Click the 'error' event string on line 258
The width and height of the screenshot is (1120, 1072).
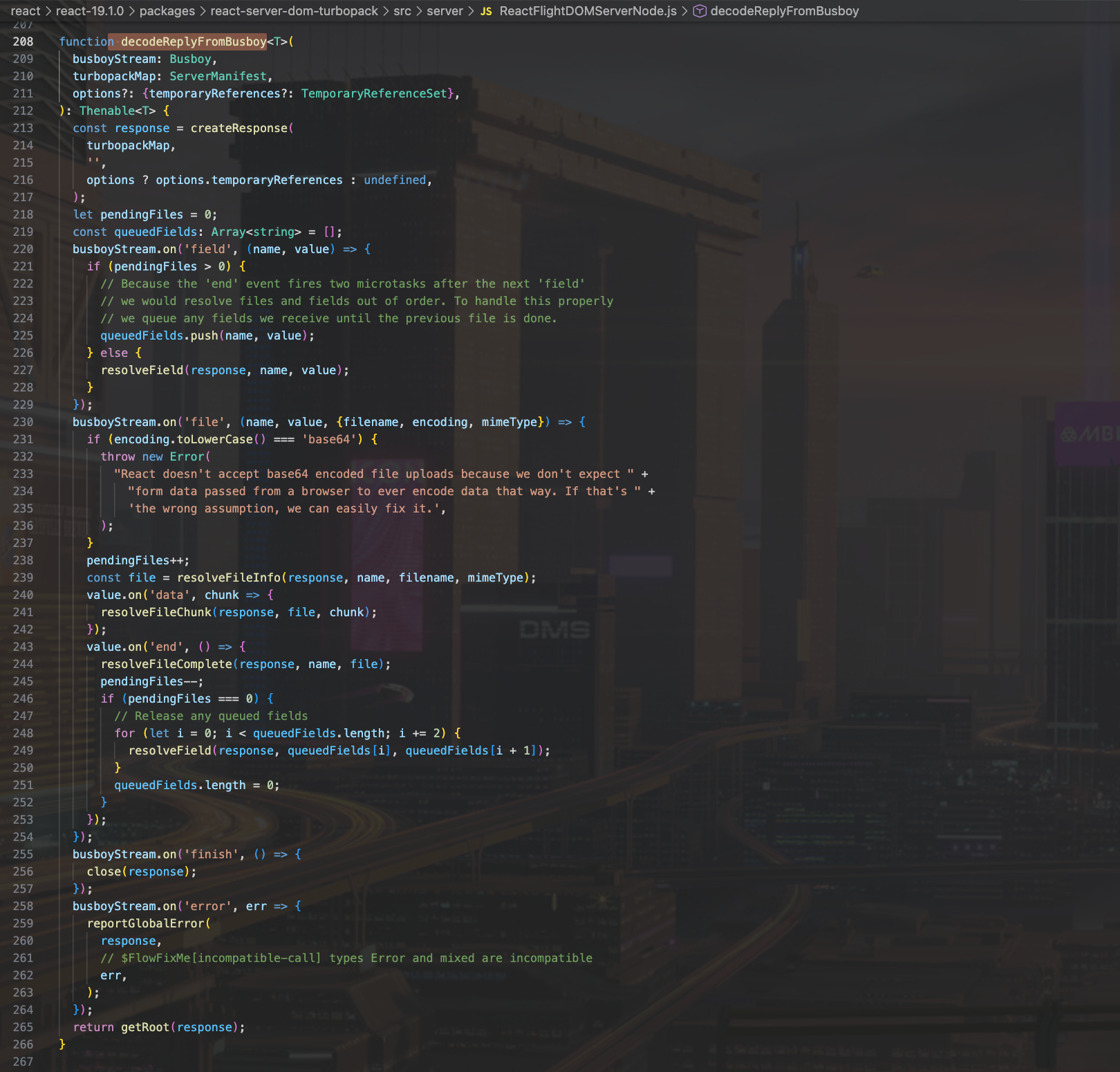pos(207,906)
